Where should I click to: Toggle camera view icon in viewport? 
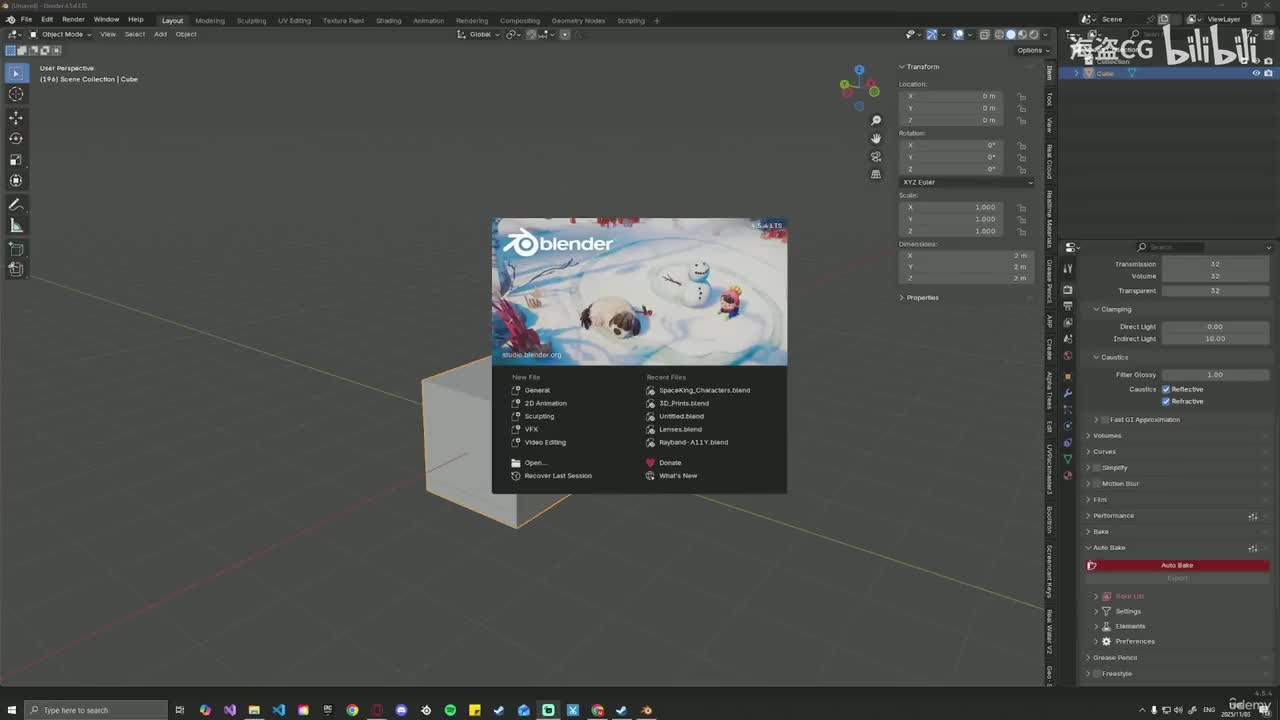click(x=876, y=157)
